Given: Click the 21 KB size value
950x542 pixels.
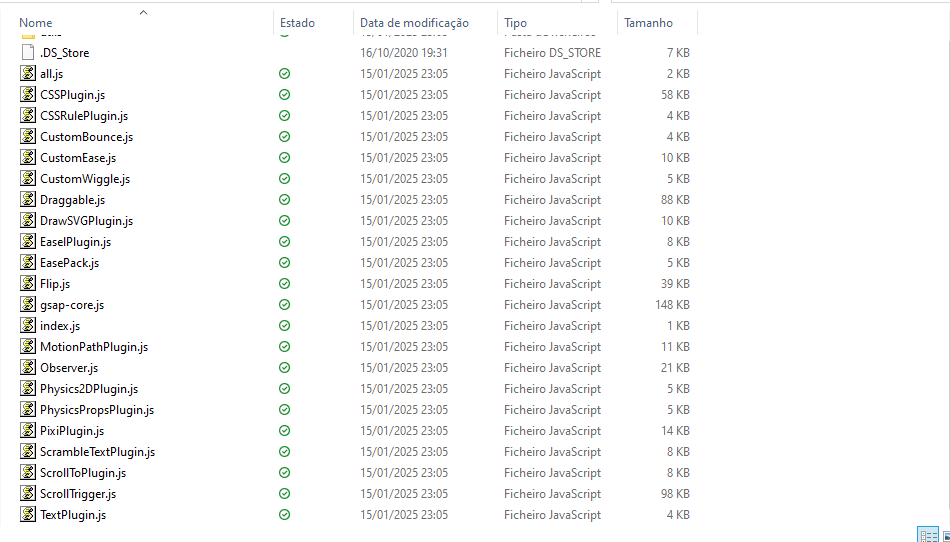Looking at the screenshot, I should [x=675, y=368].
